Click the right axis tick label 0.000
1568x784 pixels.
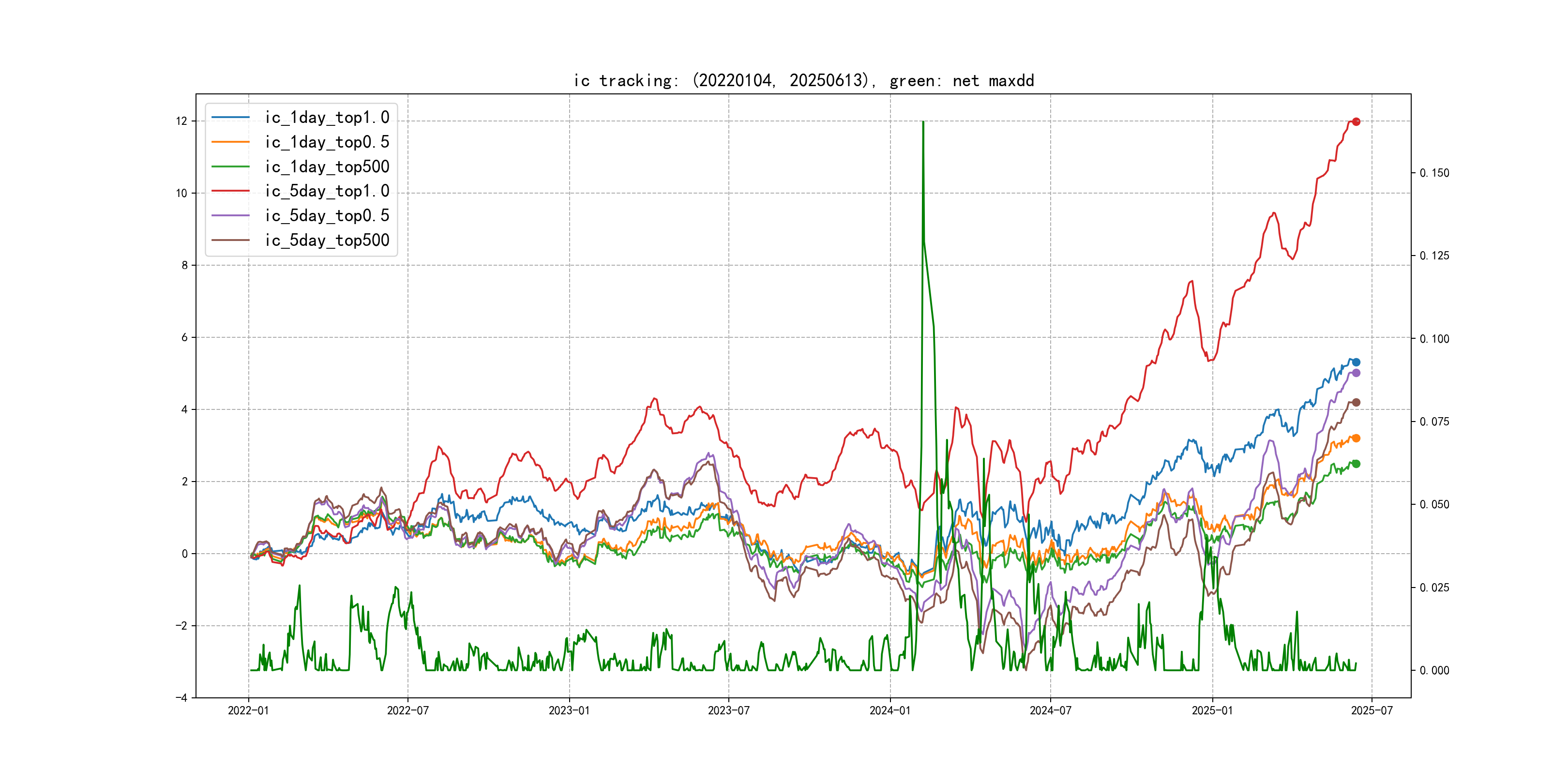pos(1434,670)
